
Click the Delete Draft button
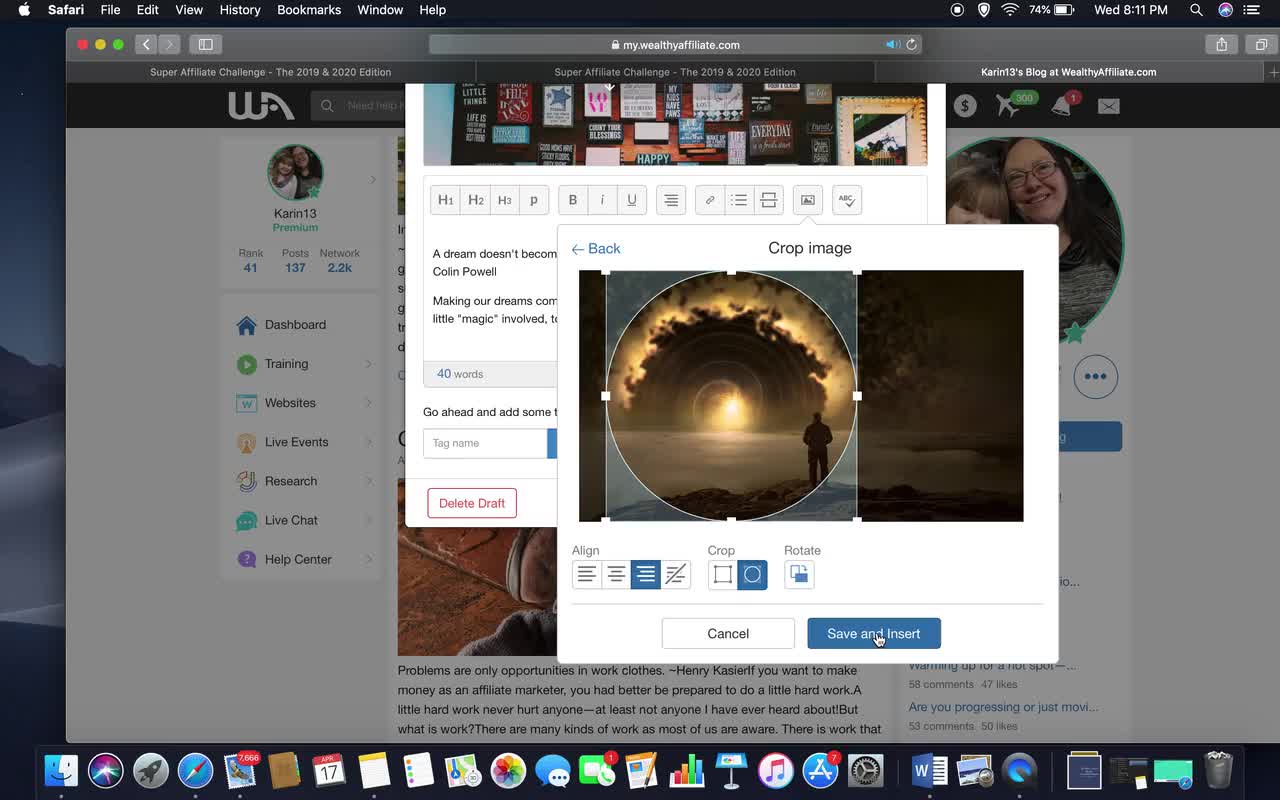pos(471,503)
